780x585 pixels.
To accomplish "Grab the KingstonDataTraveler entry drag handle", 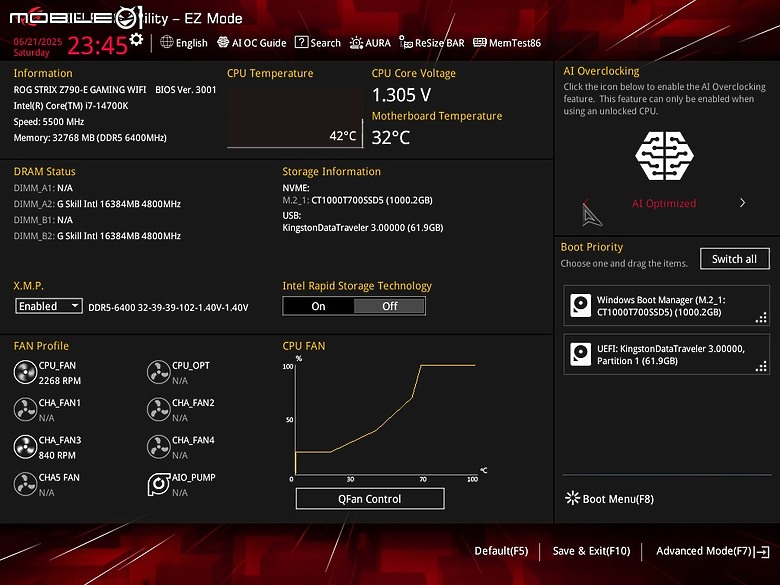I will tap(761, 367).
